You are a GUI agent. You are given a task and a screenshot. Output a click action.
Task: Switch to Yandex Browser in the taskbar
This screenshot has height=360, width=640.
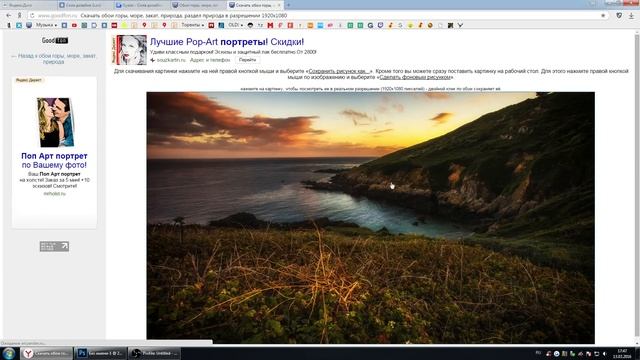point(47,353)
